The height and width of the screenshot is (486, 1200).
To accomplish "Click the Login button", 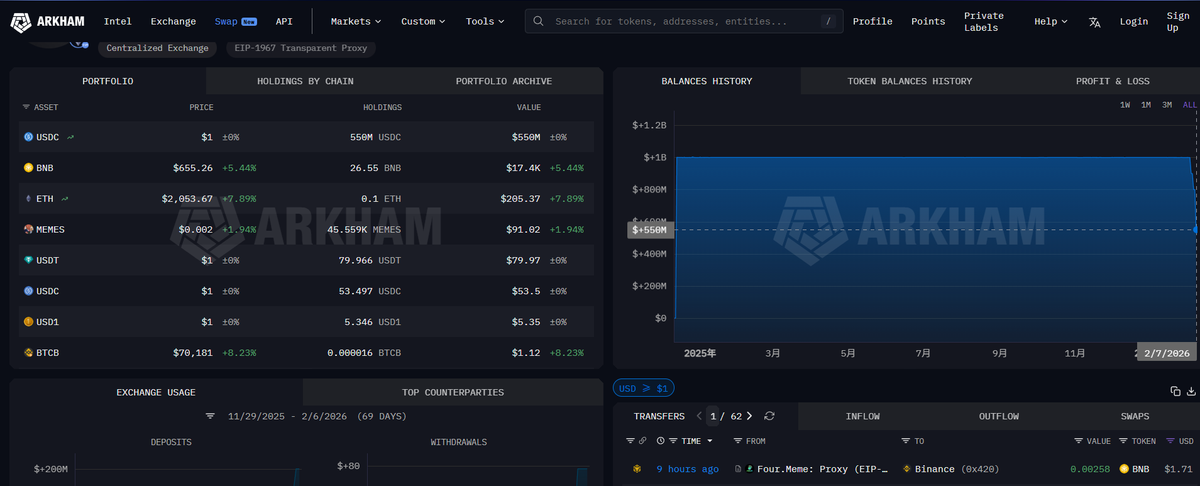I will 1134,21.
